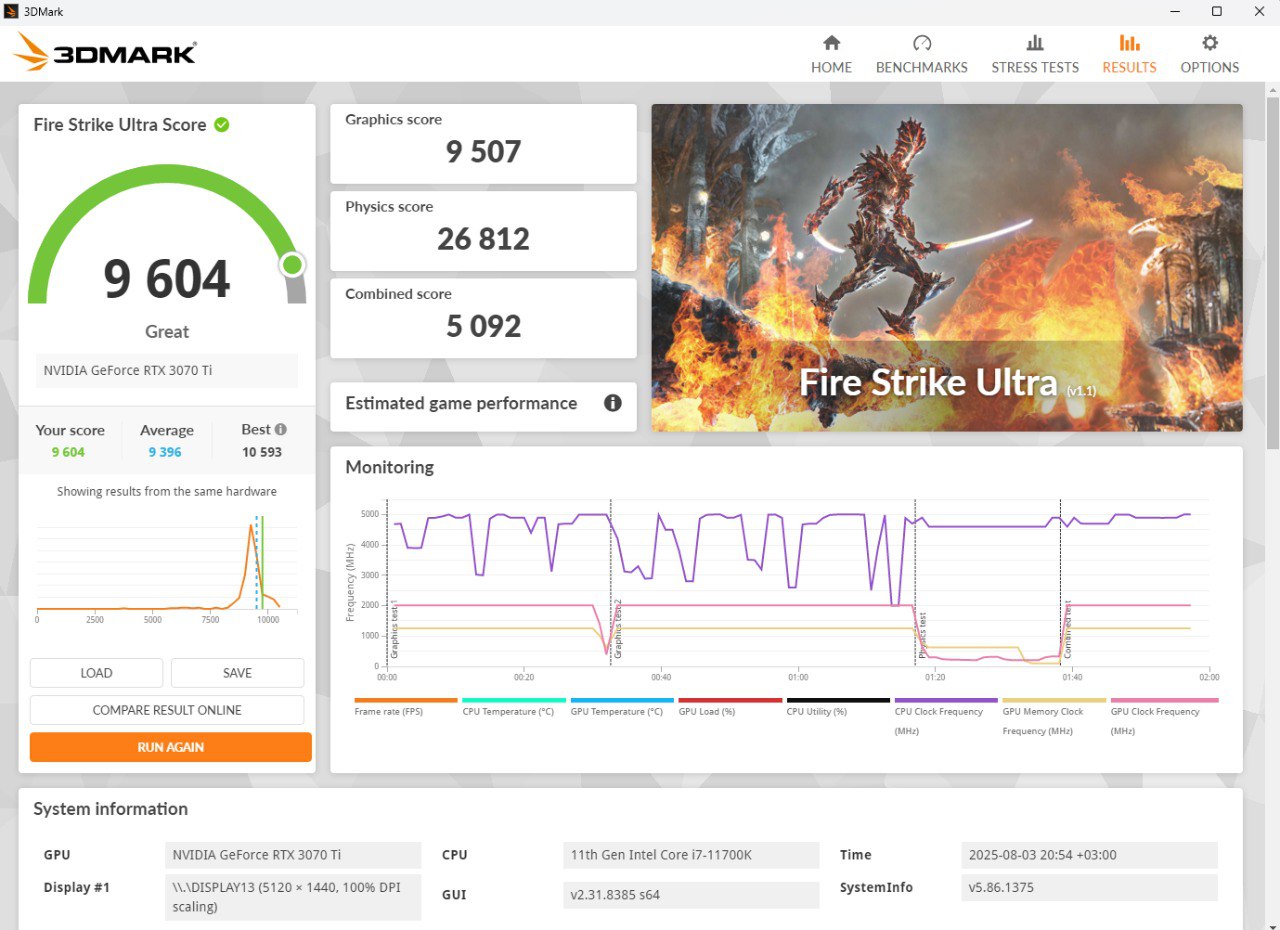
Task: Click the Graphics test 2 marker in chart
Action: [618, 628]
